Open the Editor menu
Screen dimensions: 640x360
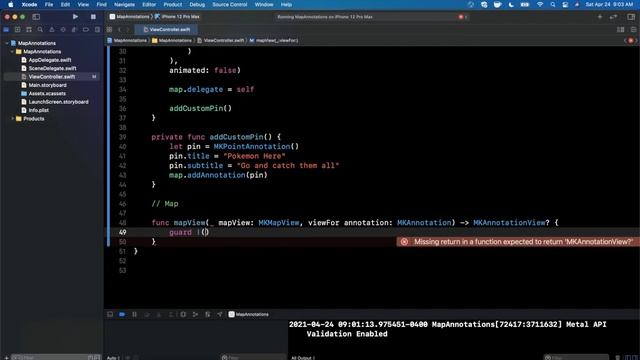[149, 4]
